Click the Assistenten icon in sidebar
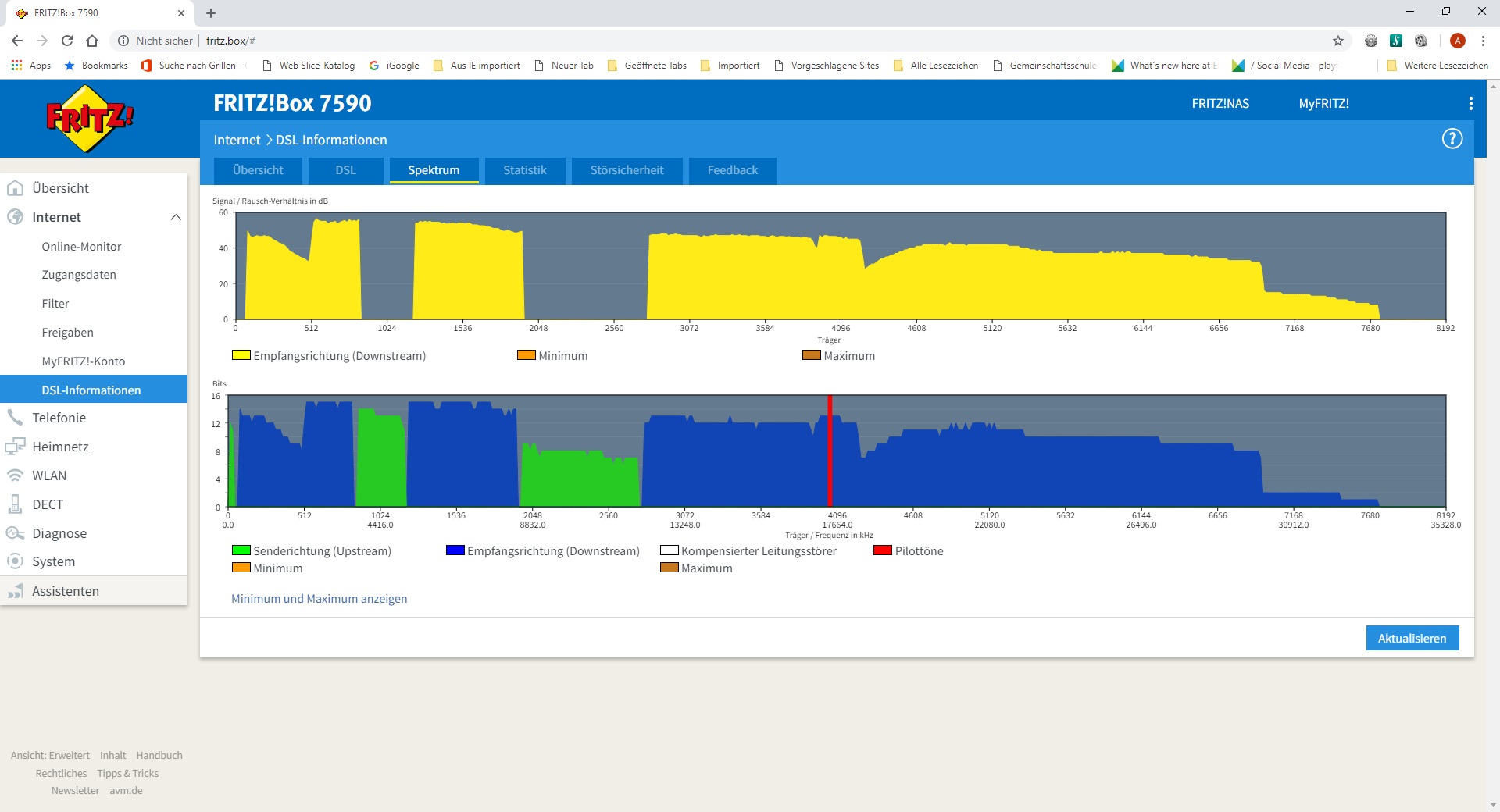Screen dimensions: 1500x812 point(15,591)
